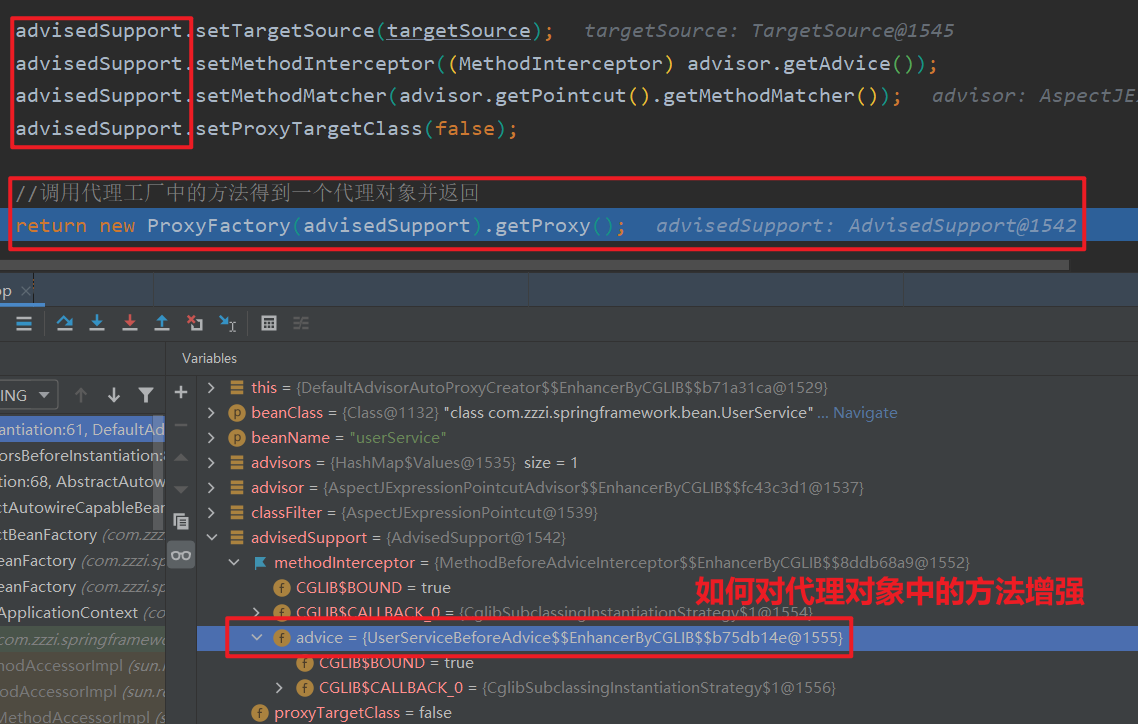Image resolution: width=1138 pixels, height=724 pixels.
Task: Collapse the advisedSupport variable node
Action: point(211,538)
